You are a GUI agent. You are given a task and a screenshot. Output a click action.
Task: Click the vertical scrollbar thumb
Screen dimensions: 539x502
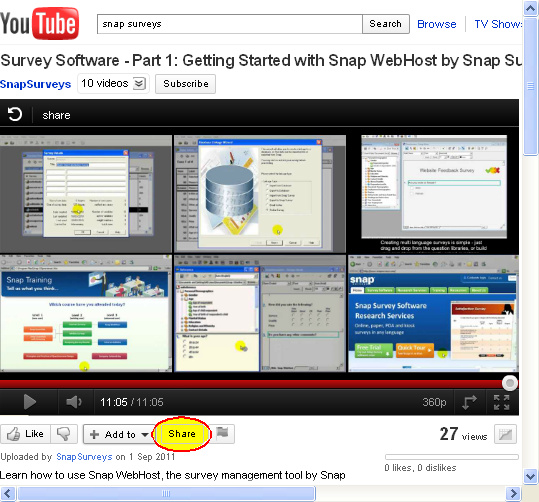(531, 86)
